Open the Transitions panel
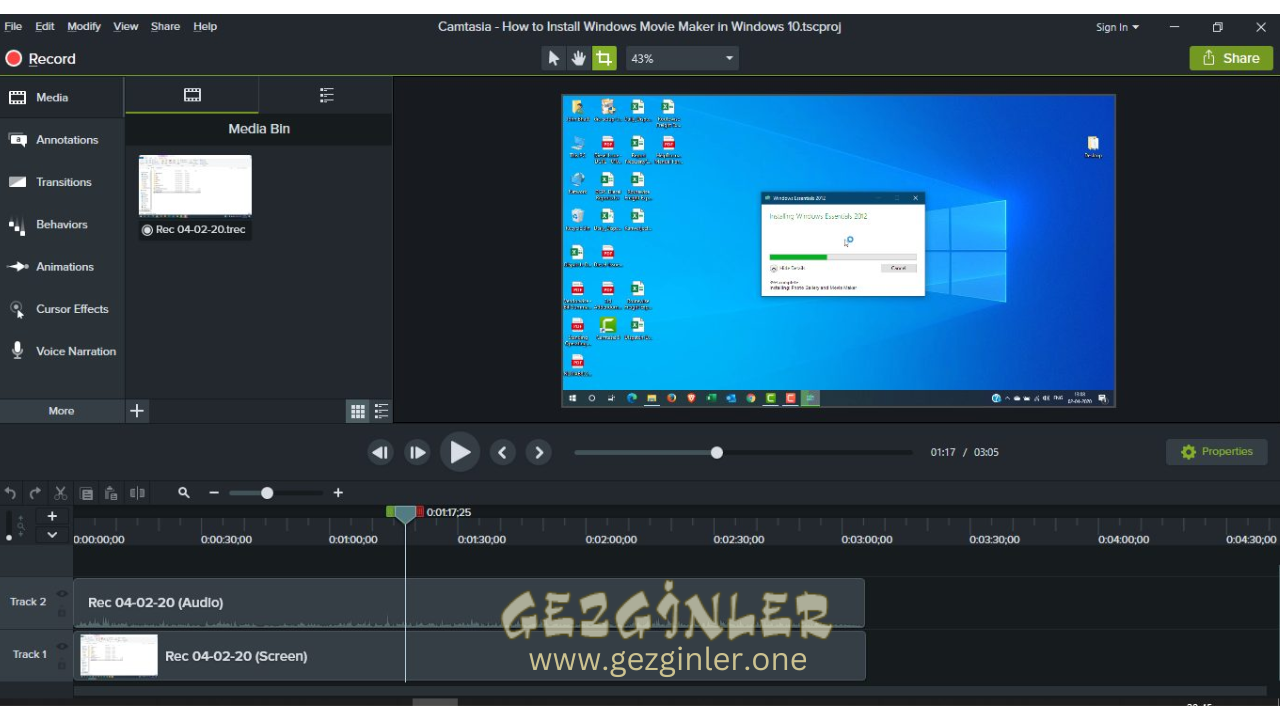 pos(62,182)
